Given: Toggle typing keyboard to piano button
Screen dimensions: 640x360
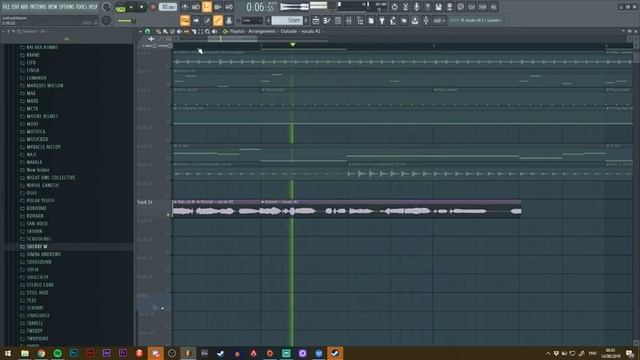Looking at the screenshot, I should pyautogui.click(x=185, y=20).
